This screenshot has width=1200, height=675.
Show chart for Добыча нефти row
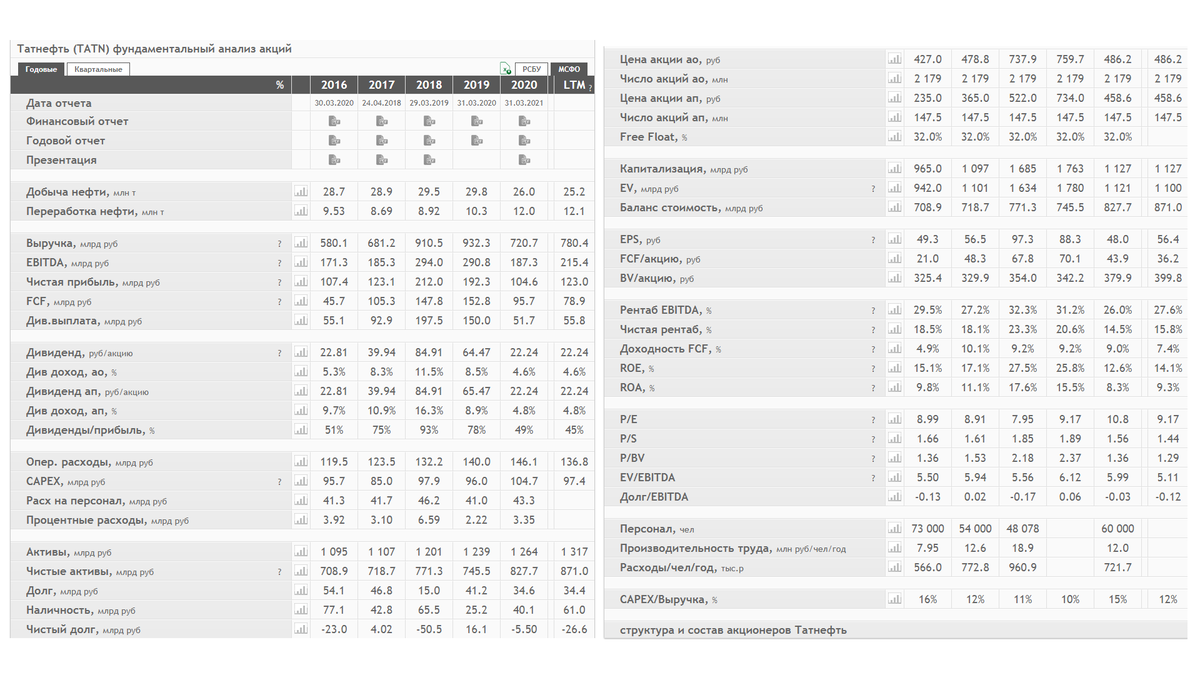300,191
